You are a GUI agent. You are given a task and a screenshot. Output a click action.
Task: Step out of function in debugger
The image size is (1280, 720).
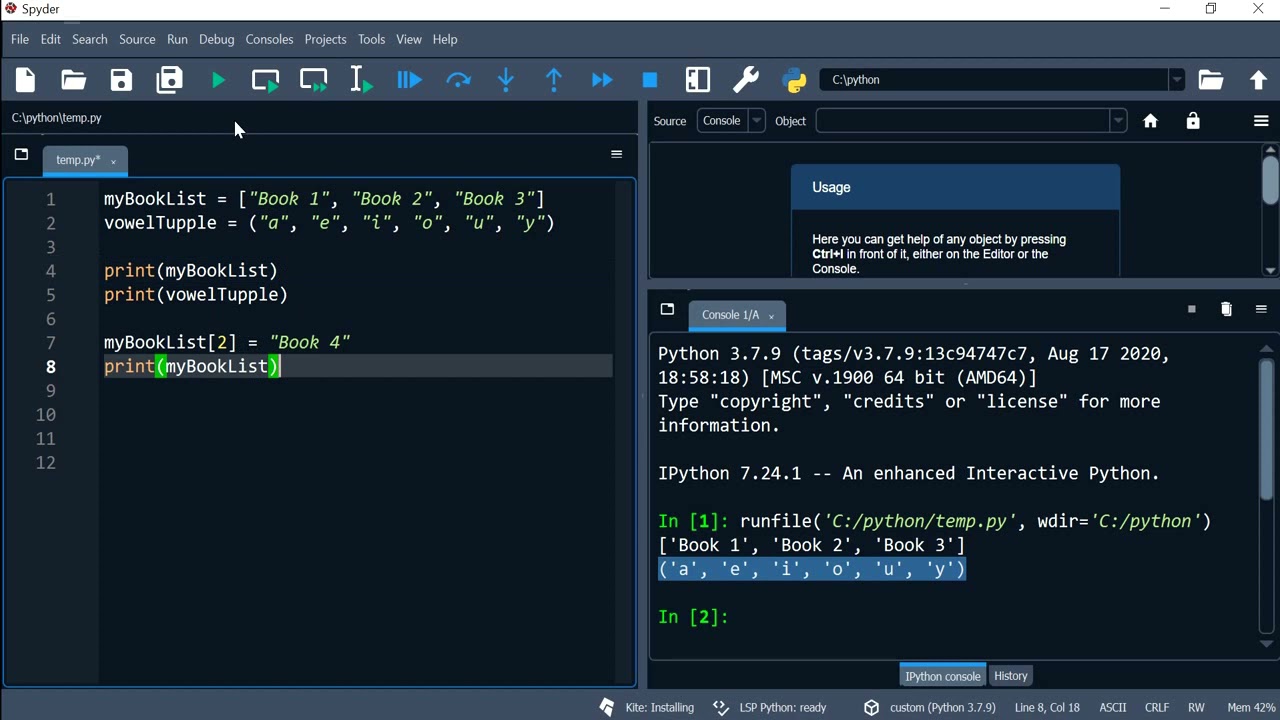pos(554,80)
